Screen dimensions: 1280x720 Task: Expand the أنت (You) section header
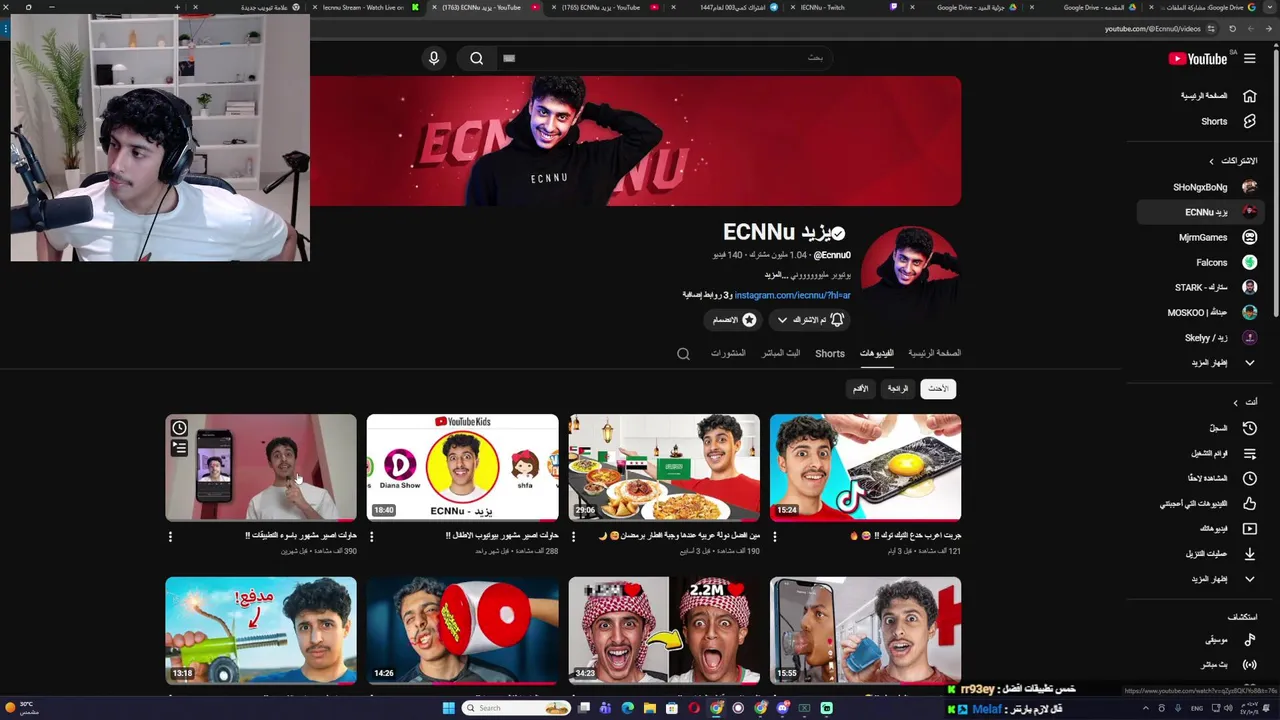point(1245,402)
